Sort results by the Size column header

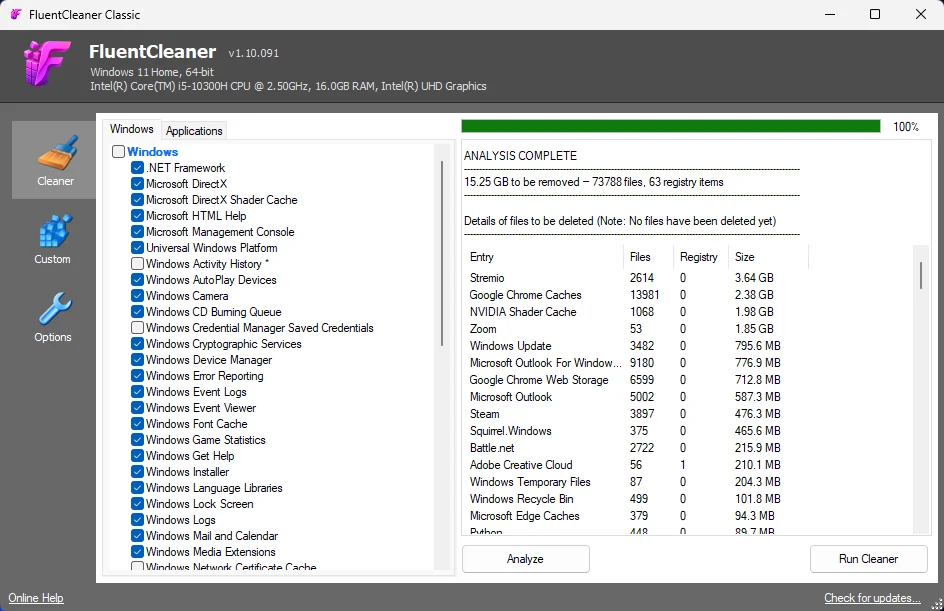(768, 257)
